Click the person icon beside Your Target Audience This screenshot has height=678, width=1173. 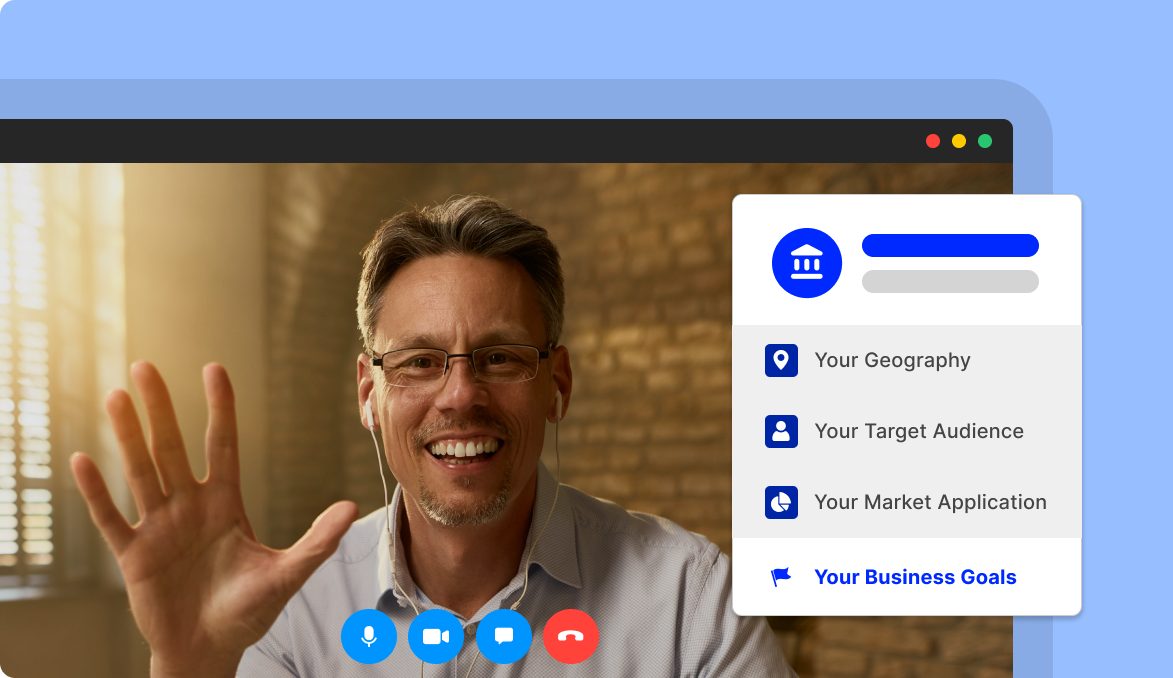(x=781, y=431)
